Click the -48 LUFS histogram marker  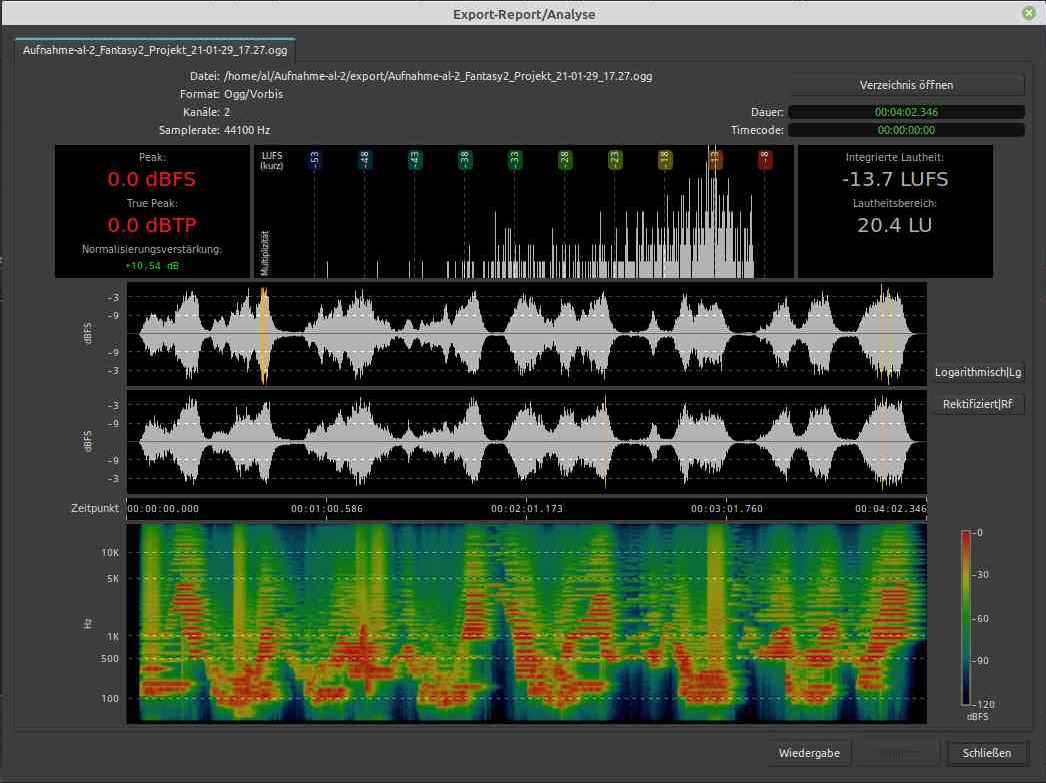(x=365, y=160)
